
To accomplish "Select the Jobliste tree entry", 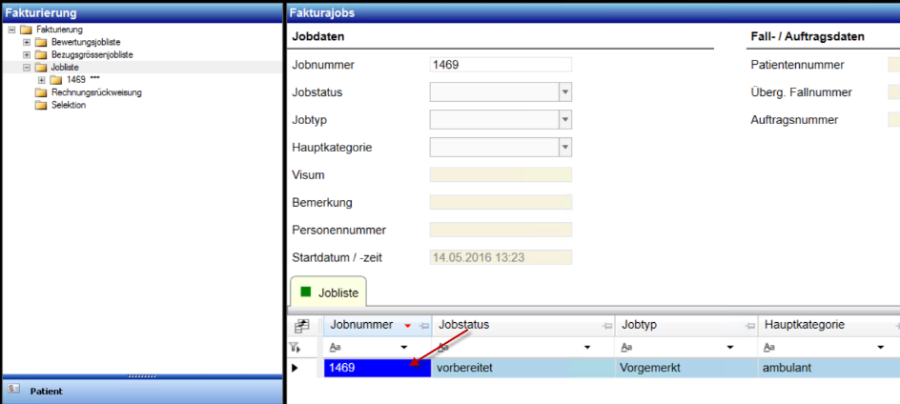I will [65, 67].
